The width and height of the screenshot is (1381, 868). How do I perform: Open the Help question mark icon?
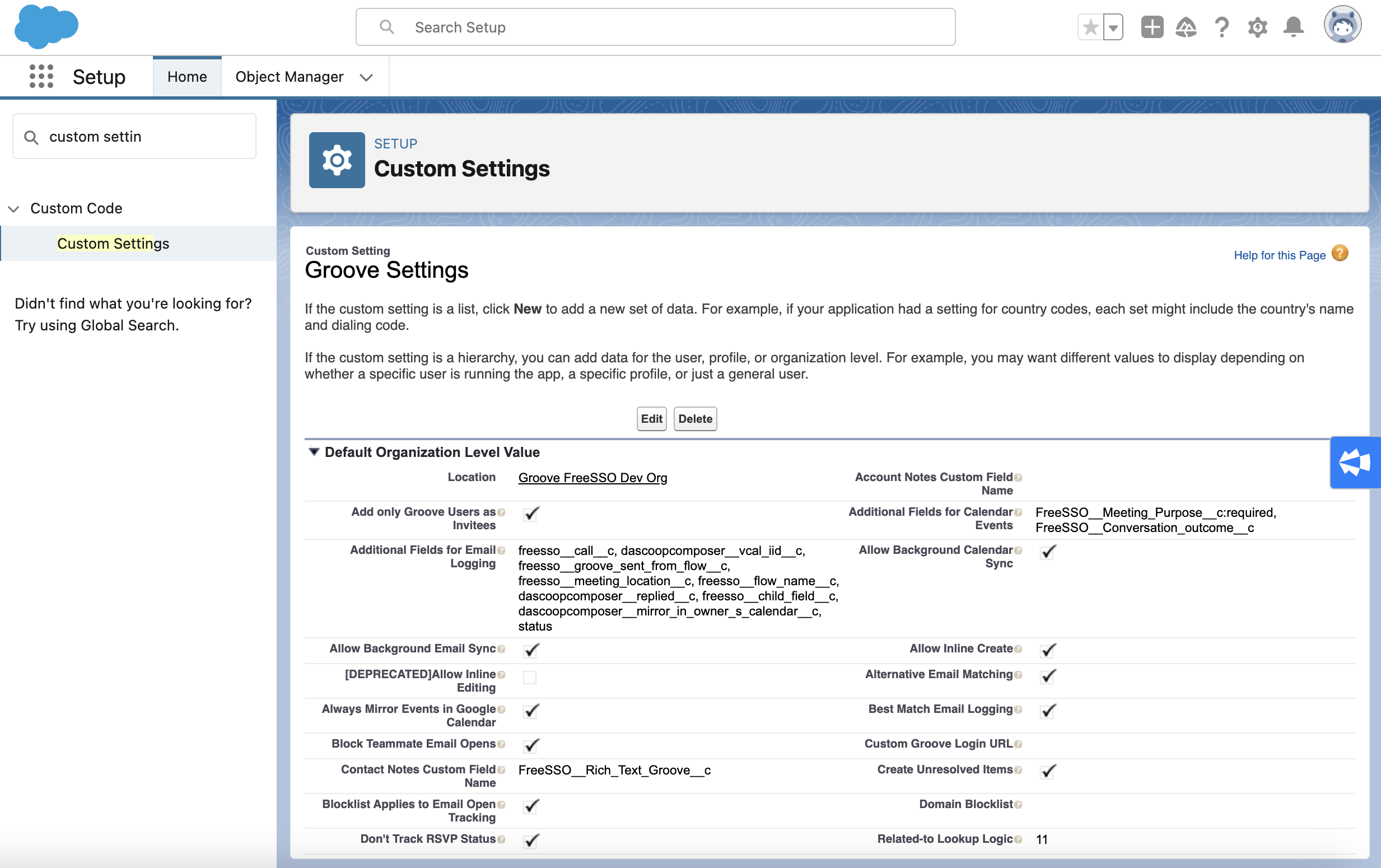tap(1221, 27)
